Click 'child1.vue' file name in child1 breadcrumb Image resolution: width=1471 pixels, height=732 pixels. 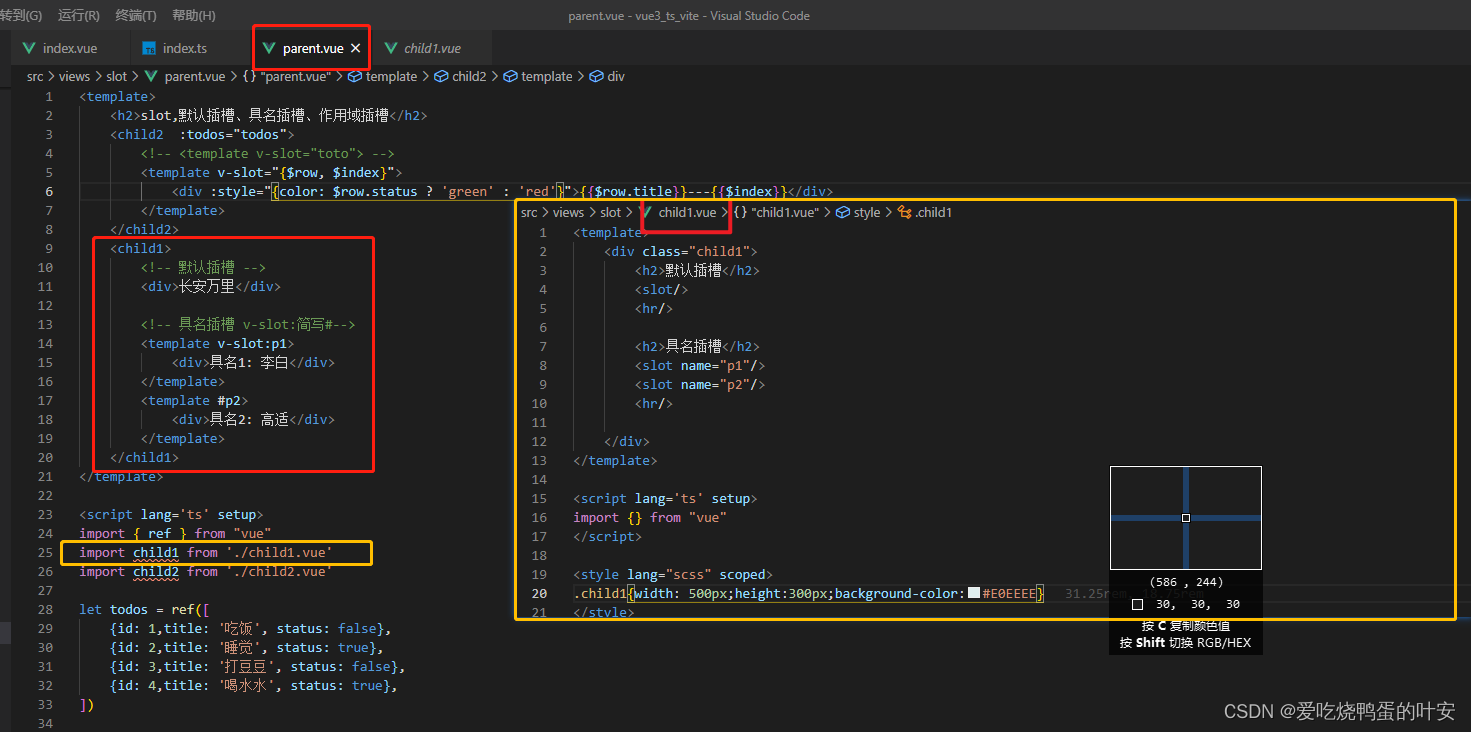(687, 212)
